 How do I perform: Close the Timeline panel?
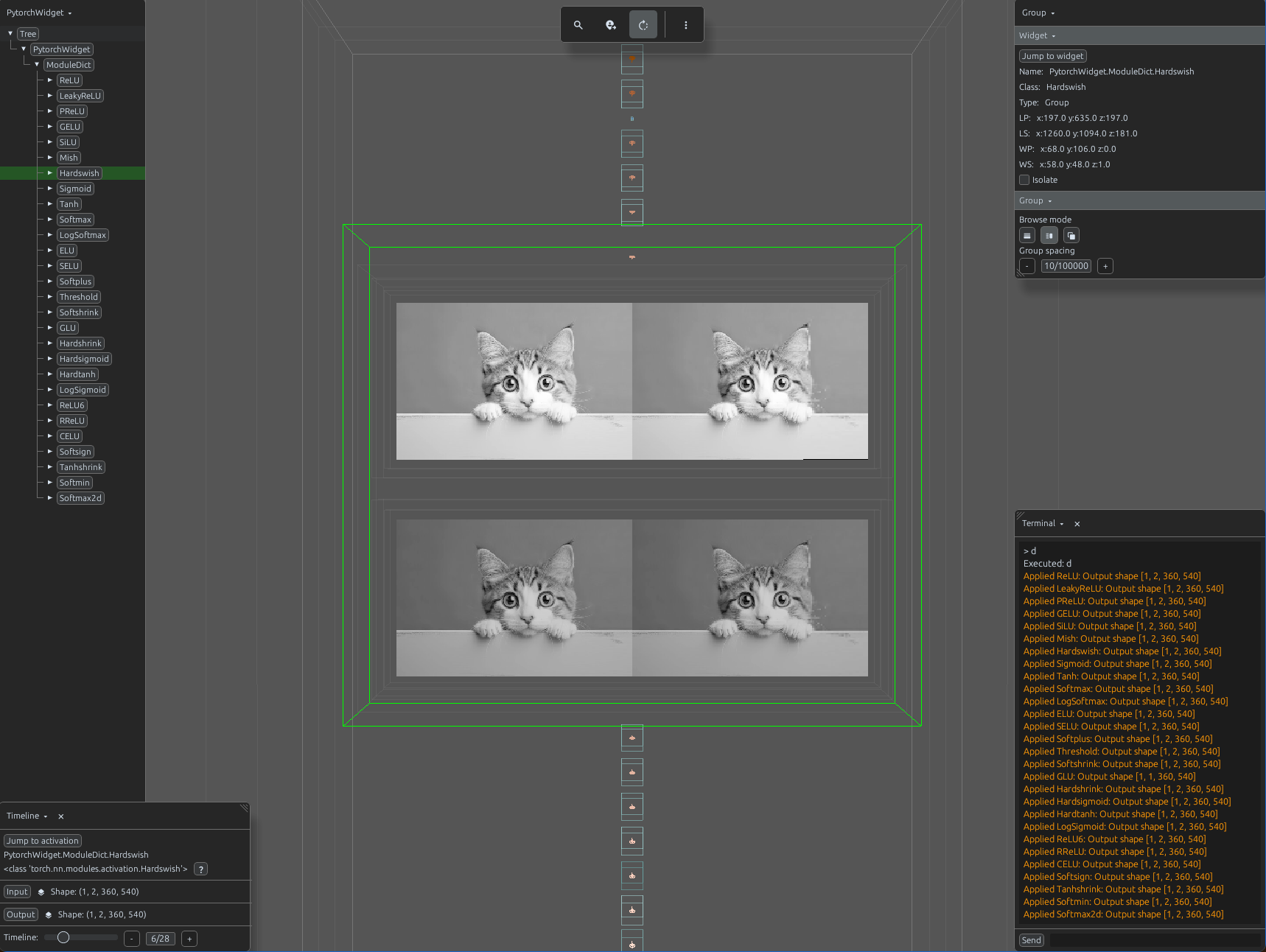click(61, 816)
